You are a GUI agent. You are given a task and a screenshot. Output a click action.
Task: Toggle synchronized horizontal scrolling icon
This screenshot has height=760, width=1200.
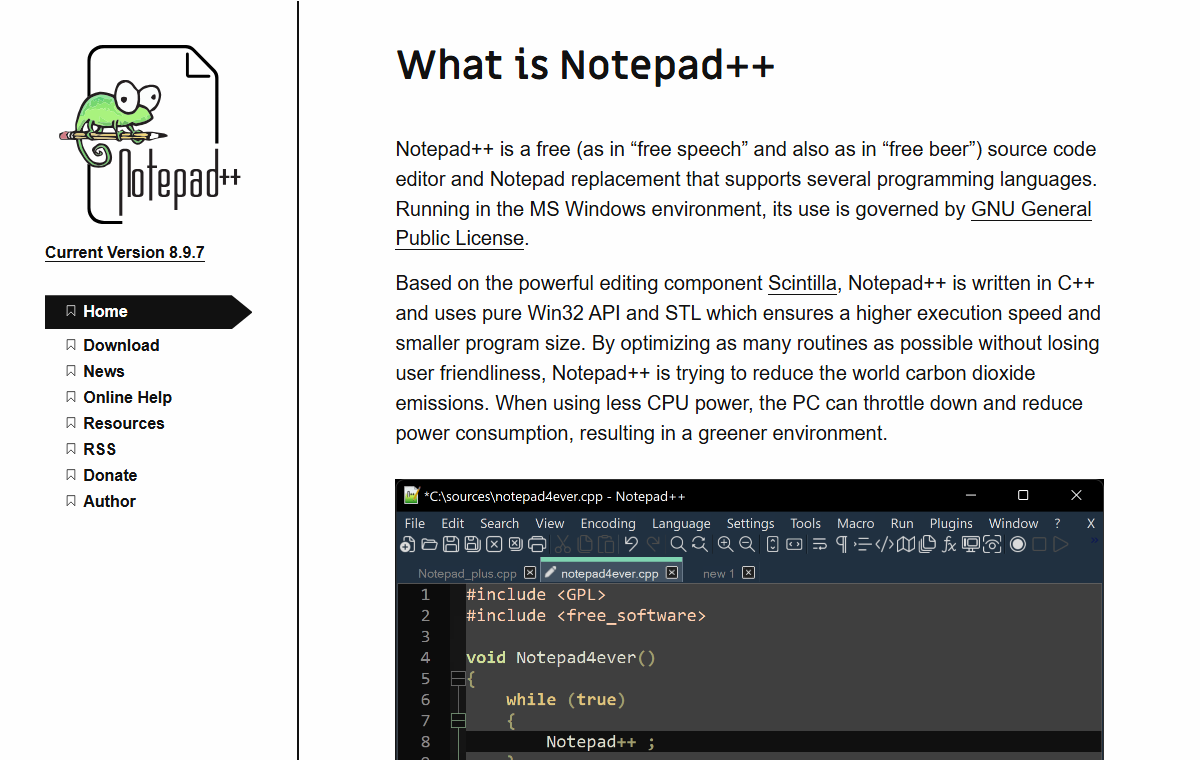pos(794,544)
